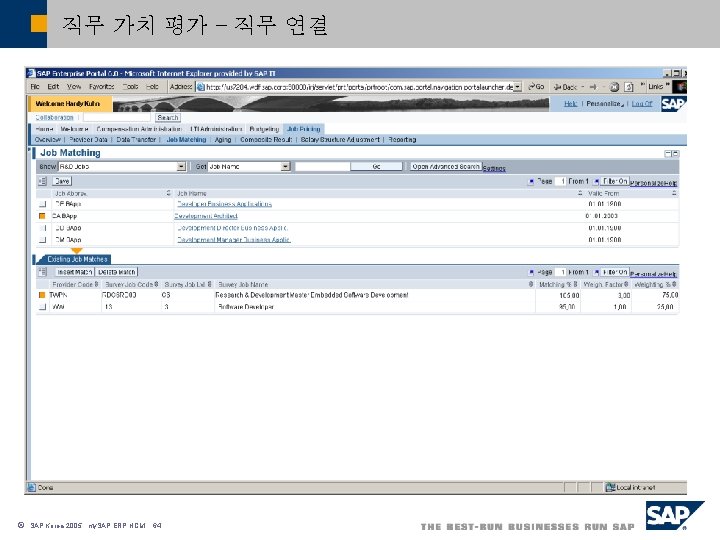Screen dimensions: 720x540
Task: Click the Provider Code column sort icon
Action: [x=96, y=284]
